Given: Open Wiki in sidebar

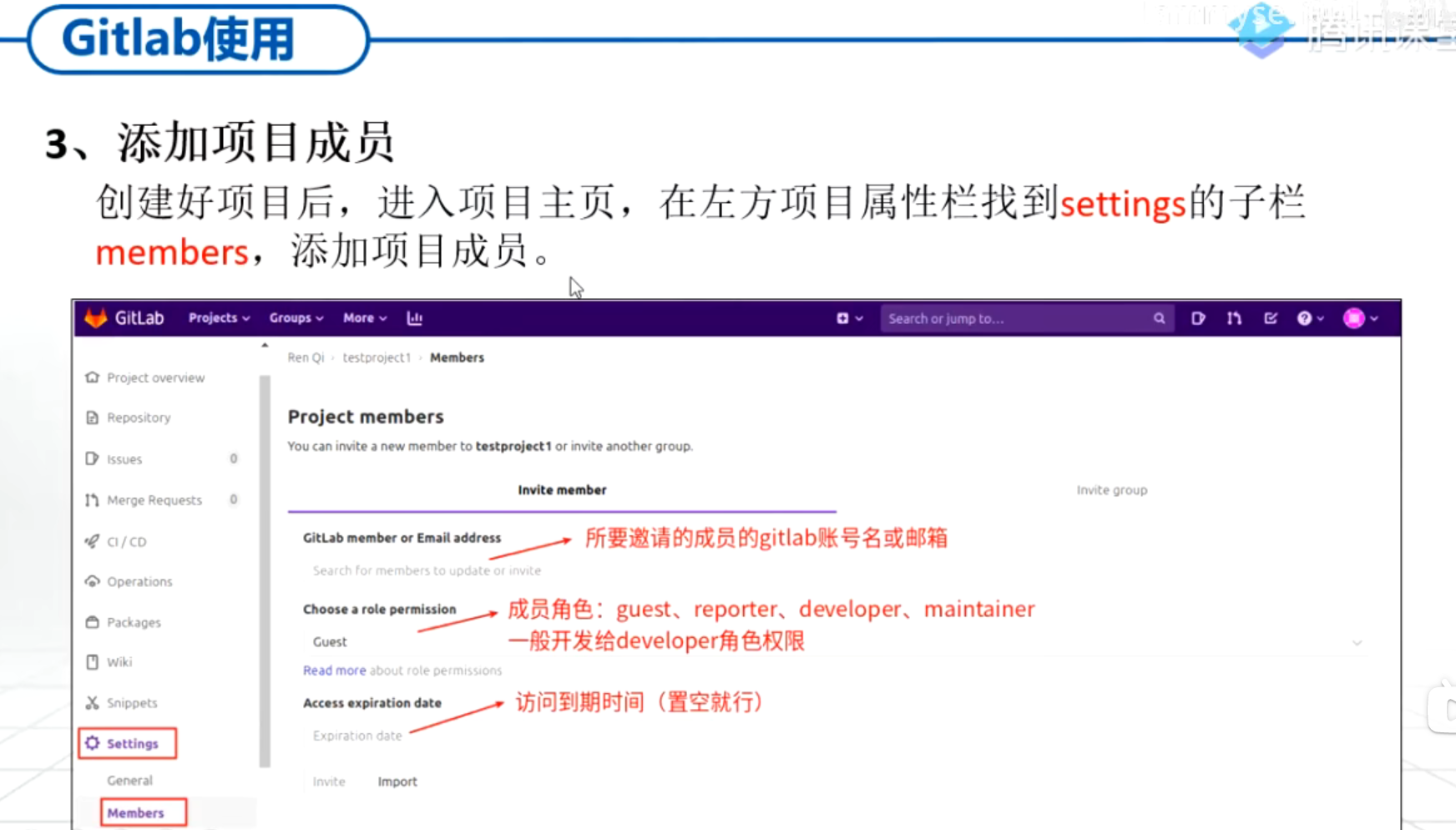Looking at the screenshot, I should pyautogui.click(x=119, y=662).
